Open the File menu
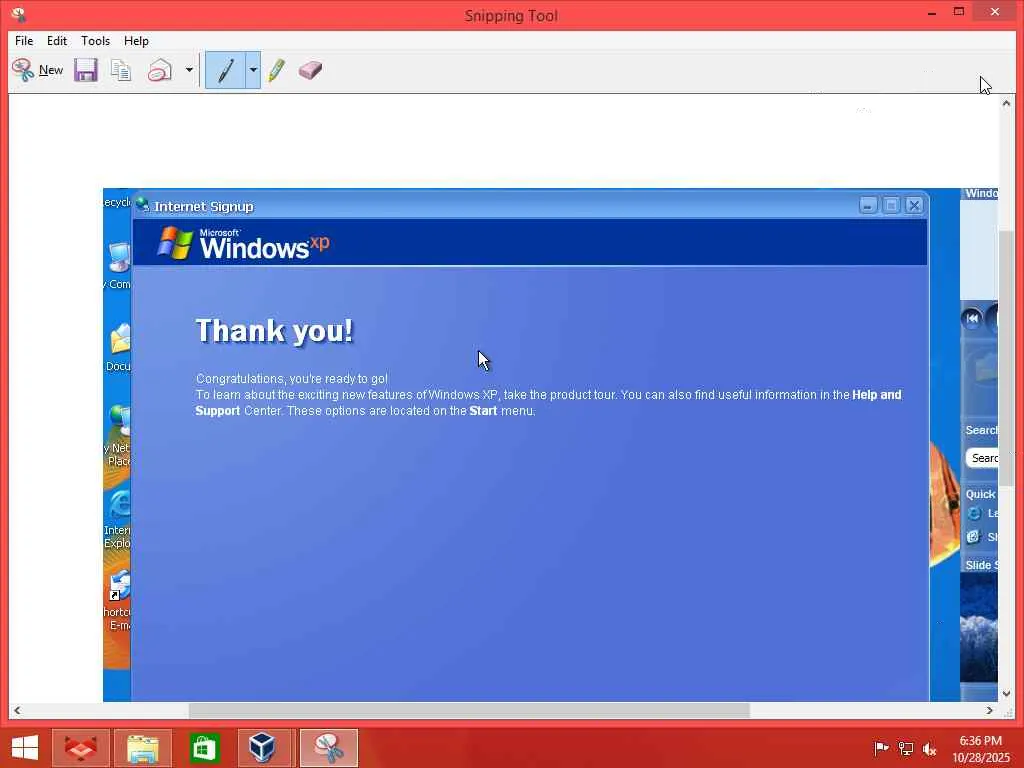1024x768 pixels. click(x=24, y=40)
